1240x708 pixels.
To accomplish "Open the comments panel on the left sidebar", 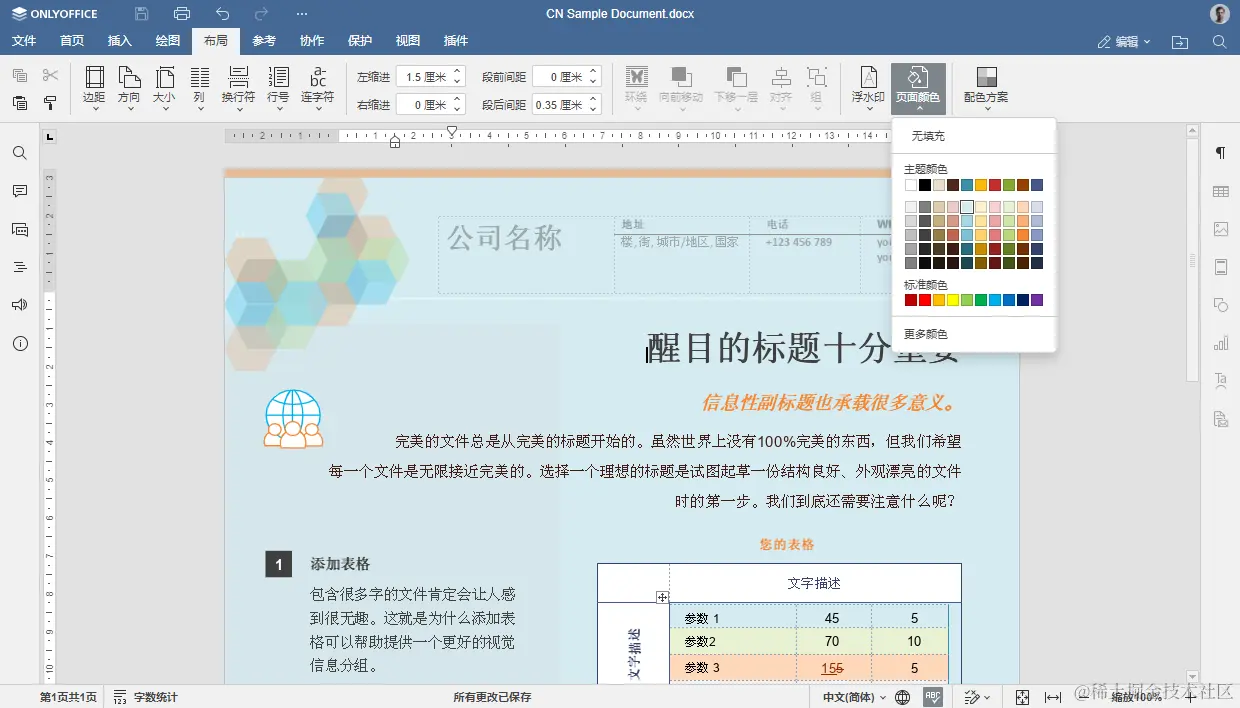I will tap(20, 191).
